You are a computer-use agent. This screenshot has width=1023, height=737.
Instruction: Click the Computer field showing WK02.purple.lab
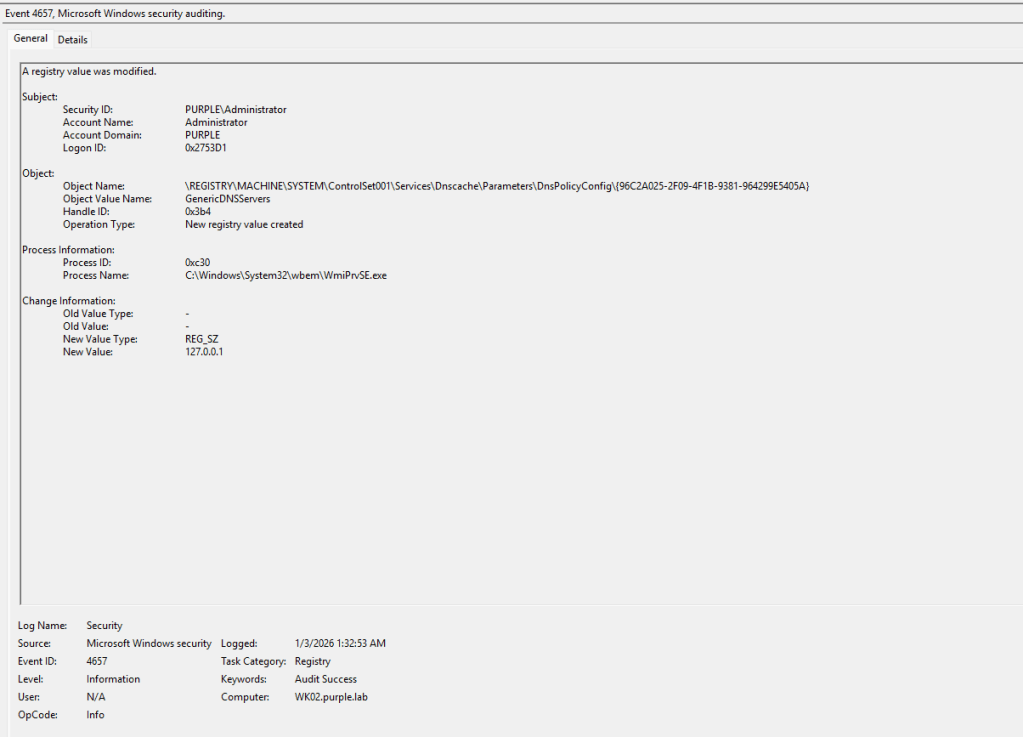(x=333, y=697)
